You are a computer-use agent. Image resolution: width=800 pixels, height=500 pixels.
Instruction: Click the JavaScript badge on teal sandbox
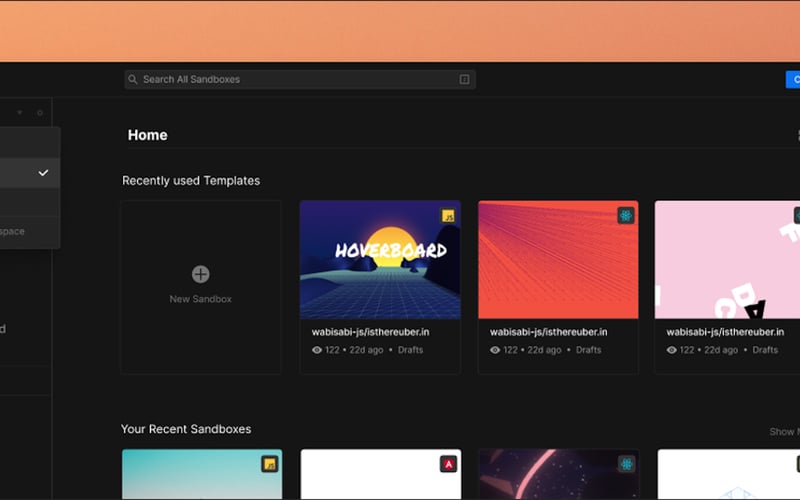(x=269, y=464)
